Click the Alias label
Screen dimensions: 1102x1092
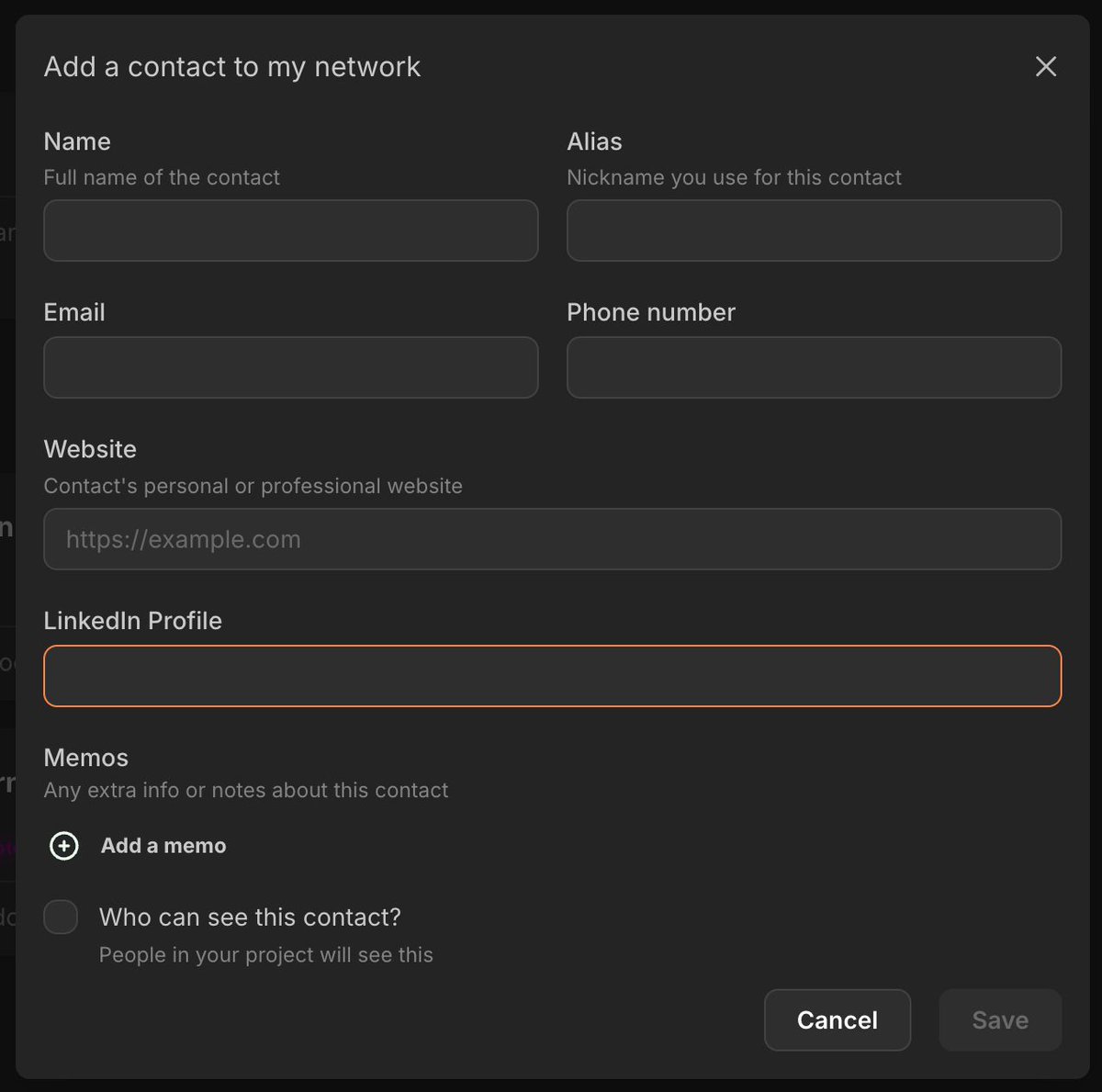pos(595,141)
